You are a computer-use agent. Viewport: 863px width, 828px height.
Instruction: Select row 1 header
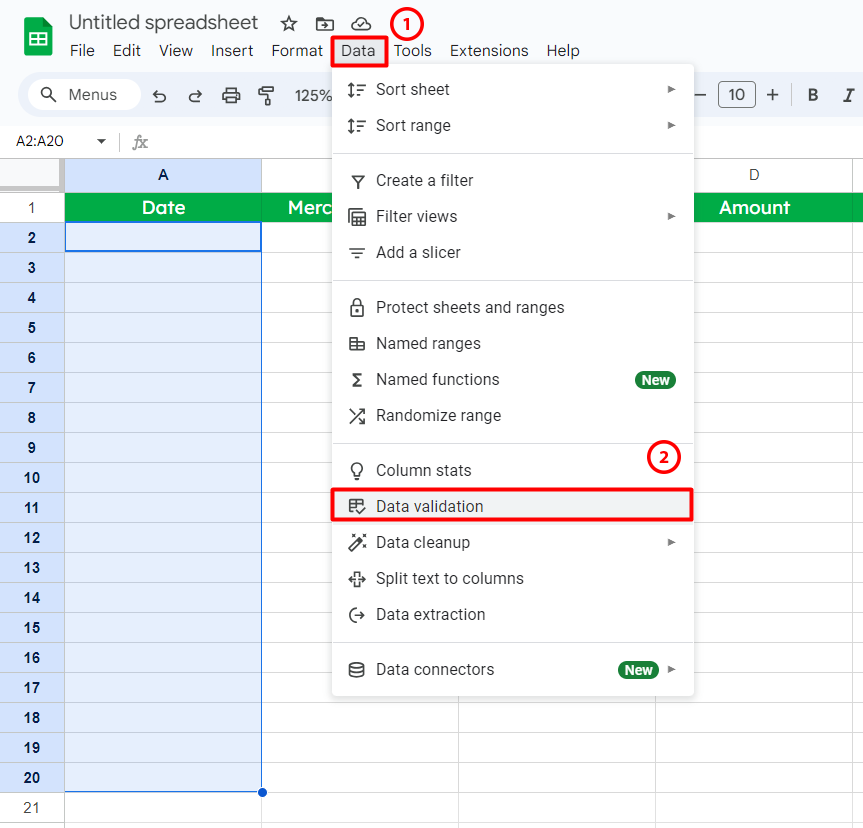[32, 208]
